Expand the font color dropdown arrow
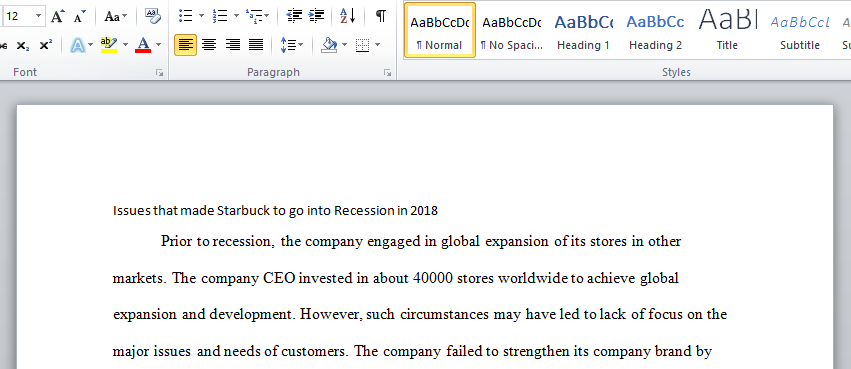Viewport: 851px width, 369px height. point(158,45)
